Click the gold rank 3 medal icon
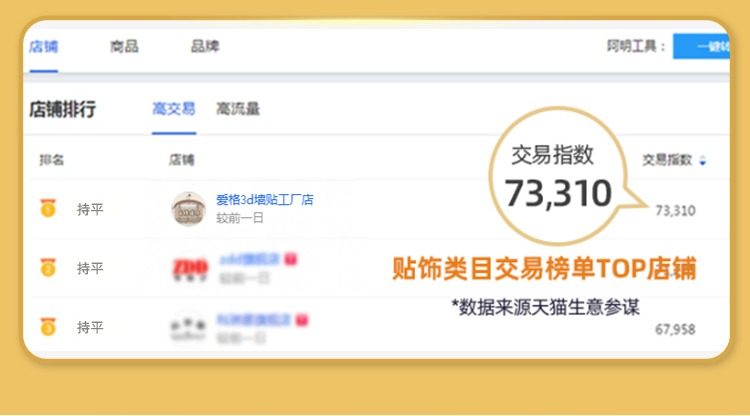Viewport: 750px width, 416px height. click(48, 327)
